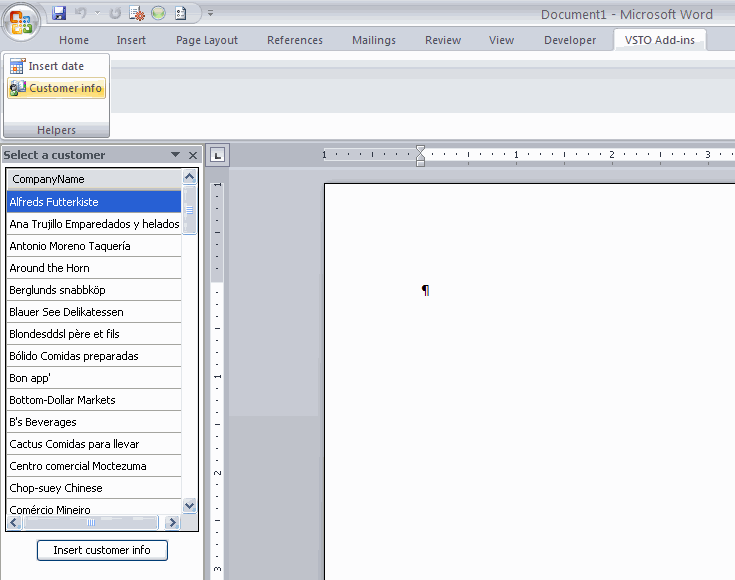Click the paragraph mark in the document

tap(425, 290)
